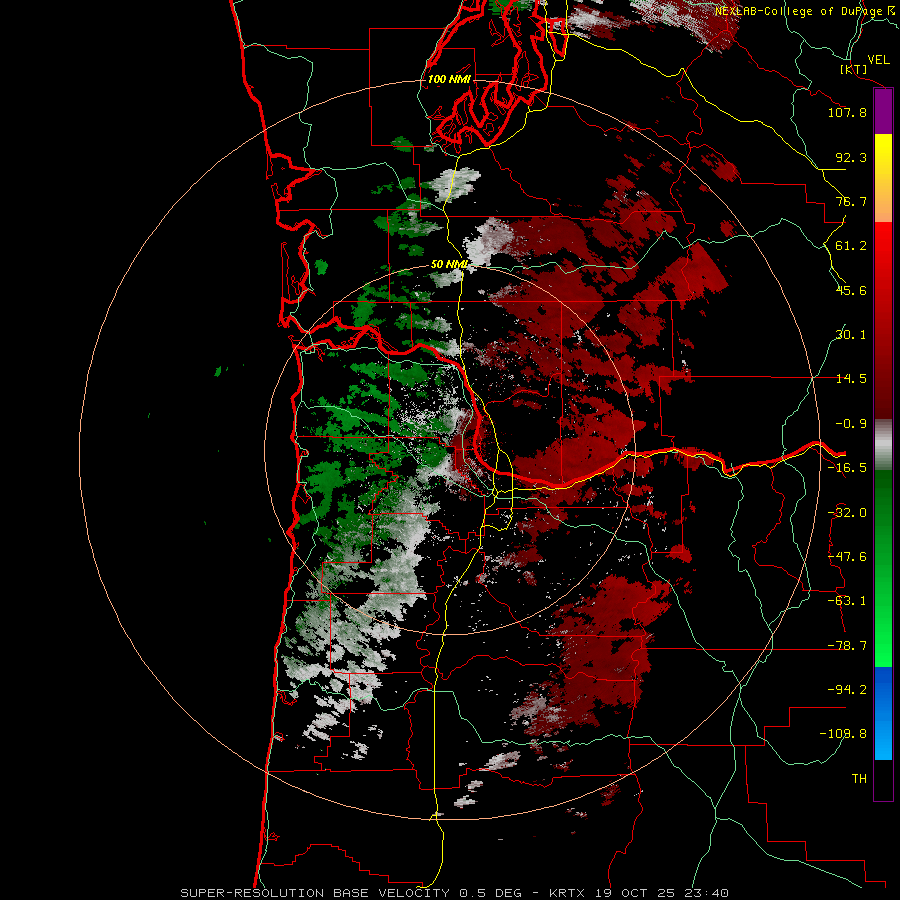This screenshot has width=900, height=900.
Task: Select the 92.3 velocity scale label
Action: (x=851, y=157)
